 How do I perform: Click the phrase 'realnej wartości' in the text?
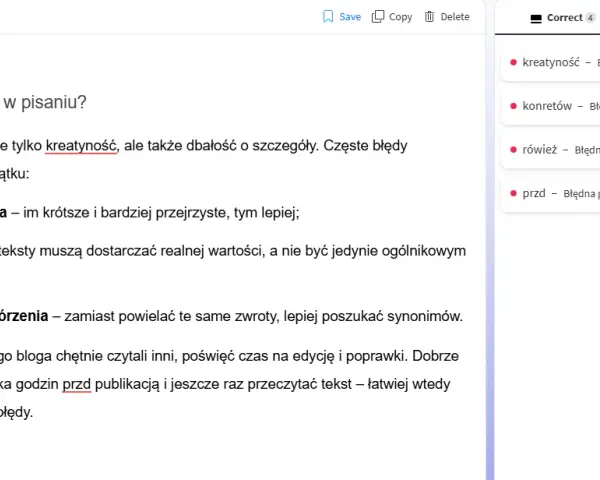(x=212, y=251)
